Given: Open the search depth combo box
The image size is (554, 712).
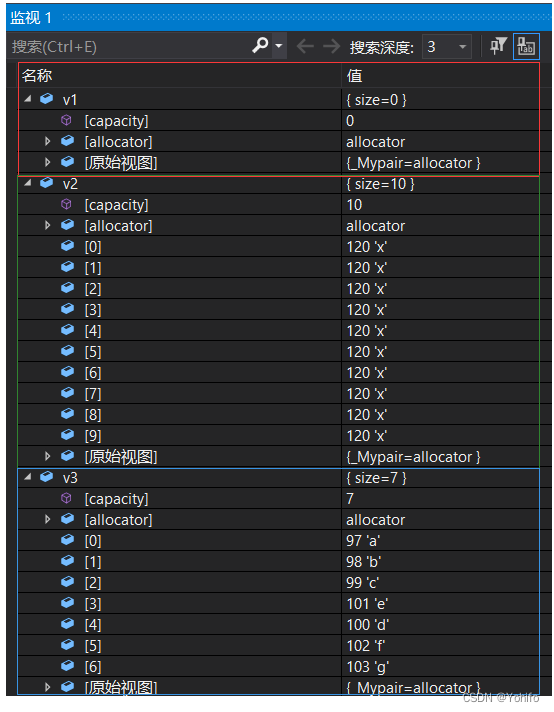Looking at the screenshot, I should click(446, 46).
